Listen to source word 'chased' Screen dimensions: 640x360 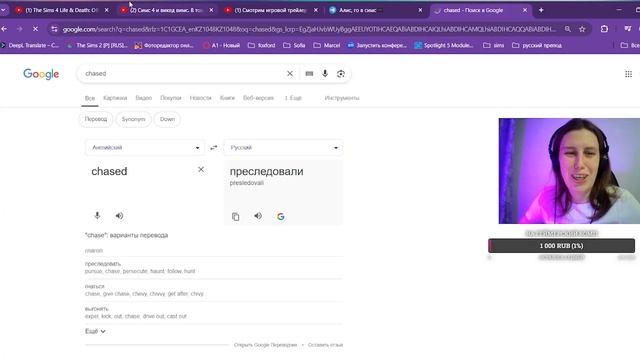119,216
